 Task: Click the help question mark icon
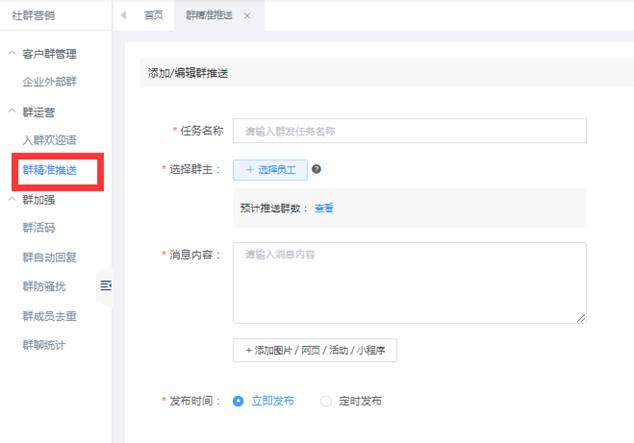click(x=316, y=170)
